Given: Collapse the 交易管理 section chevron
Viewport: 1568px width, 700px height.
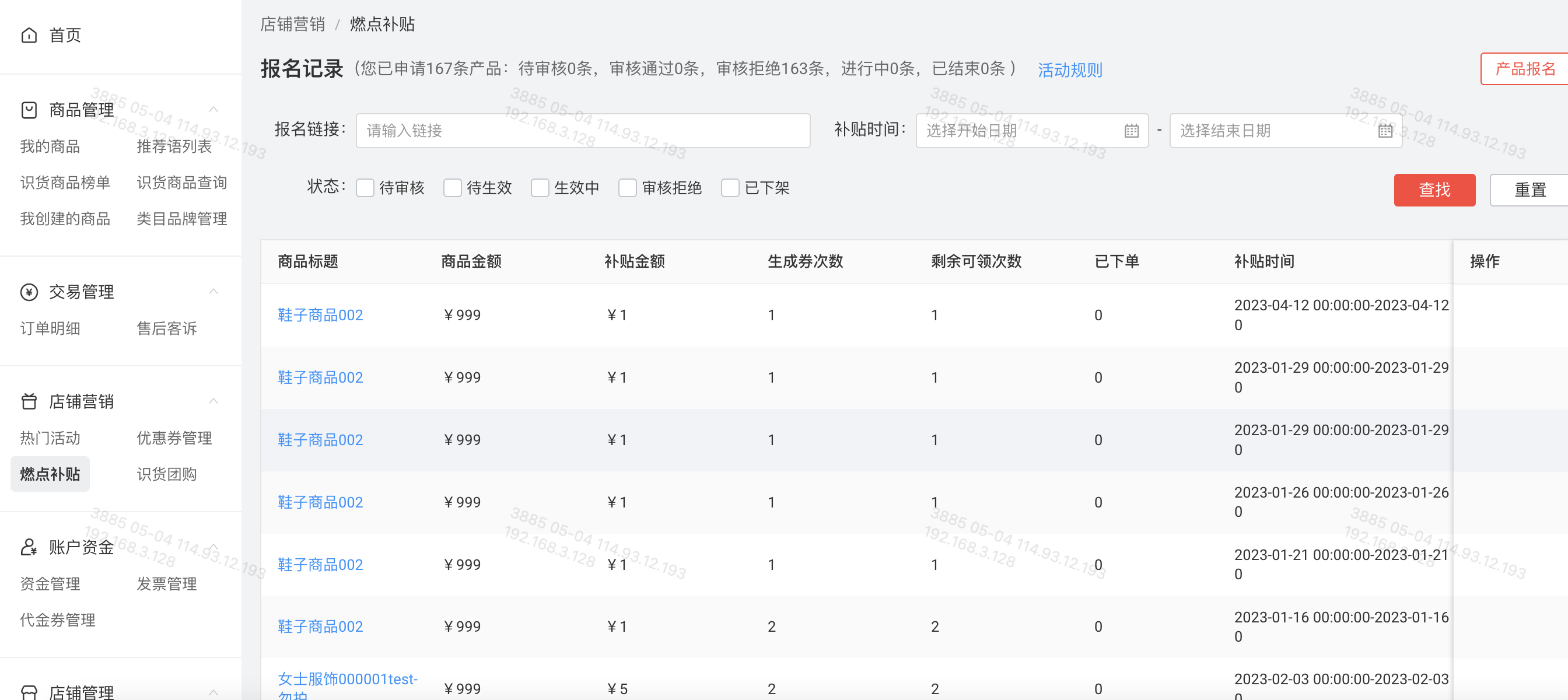Looking at the screenshot, I should click(x=213, y=292).
